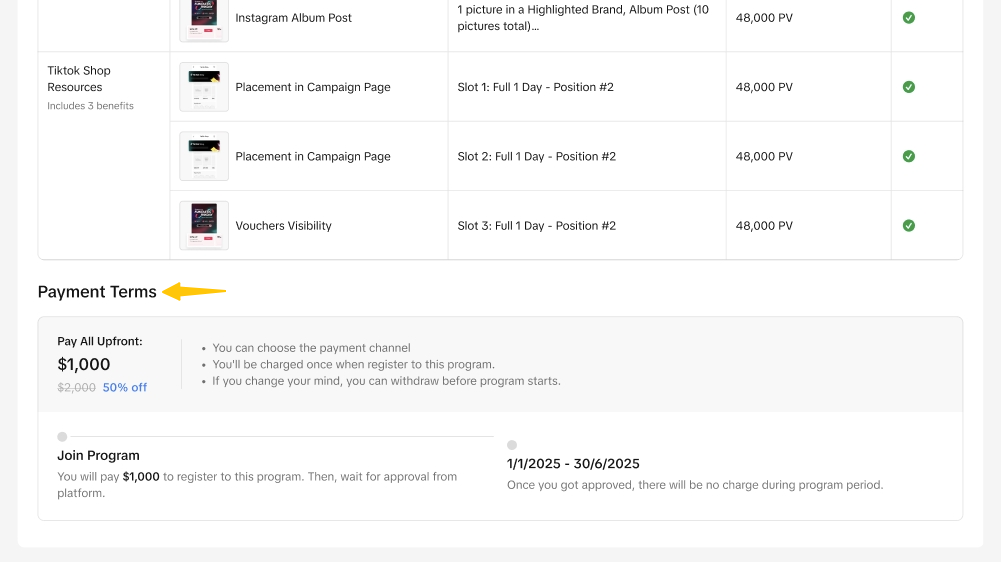Viewport: 1001px width, 562px height.
Task: Click the blue "50% off" discount label
Action: [x=125, y=388]
